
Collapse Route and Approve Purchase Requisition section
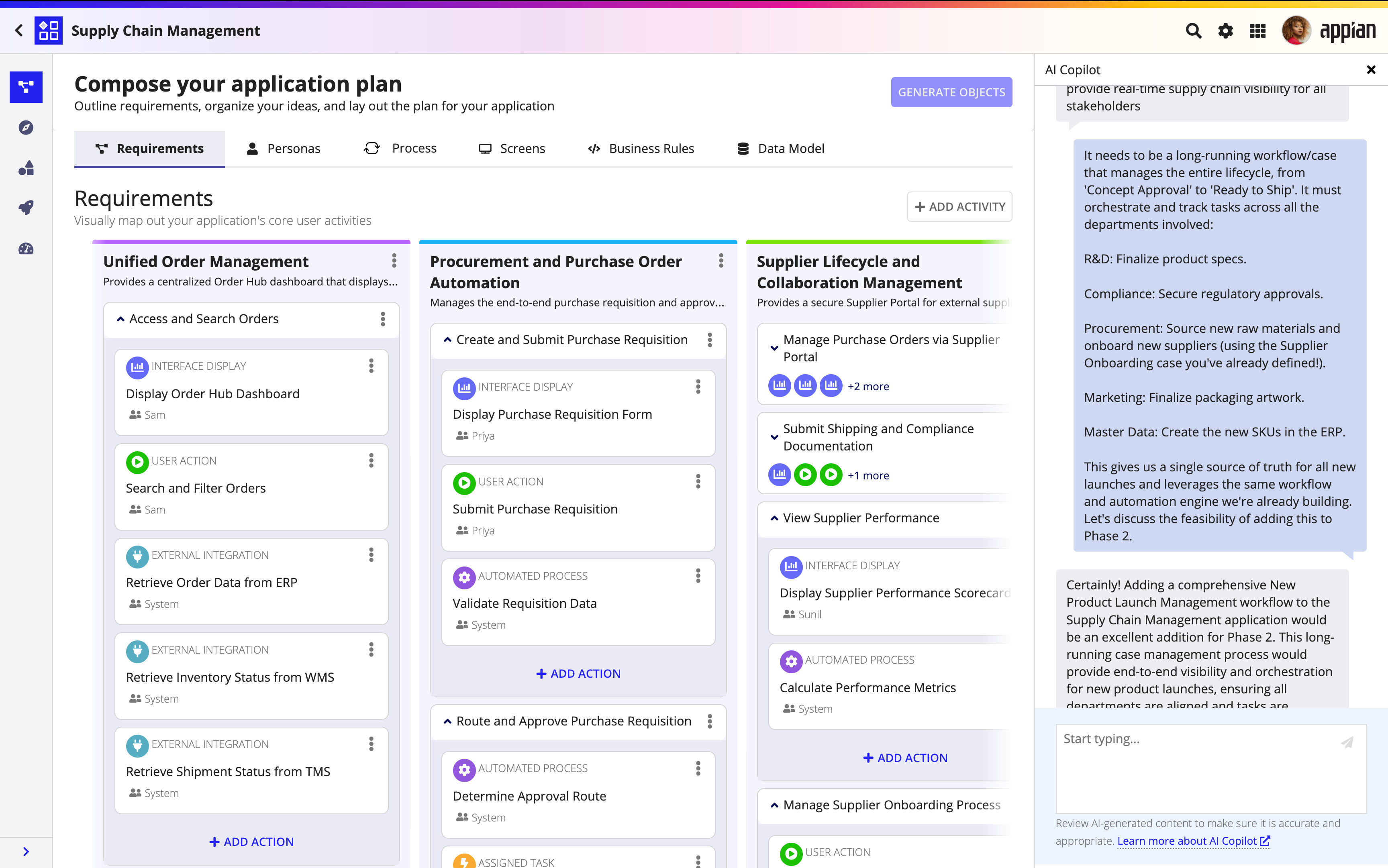click(x=447, y=721)
